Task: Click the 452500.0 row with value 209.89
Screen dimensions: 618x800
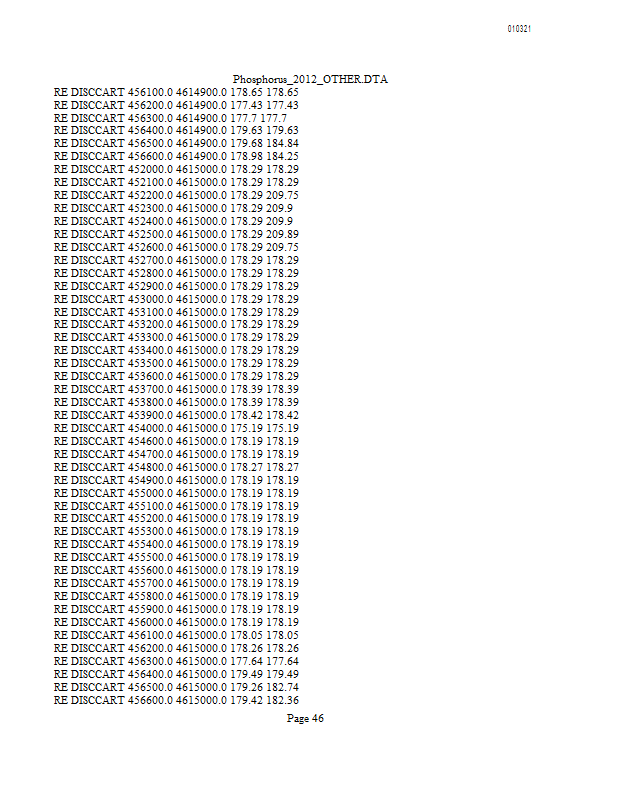Action: click(x=176, y=234)
